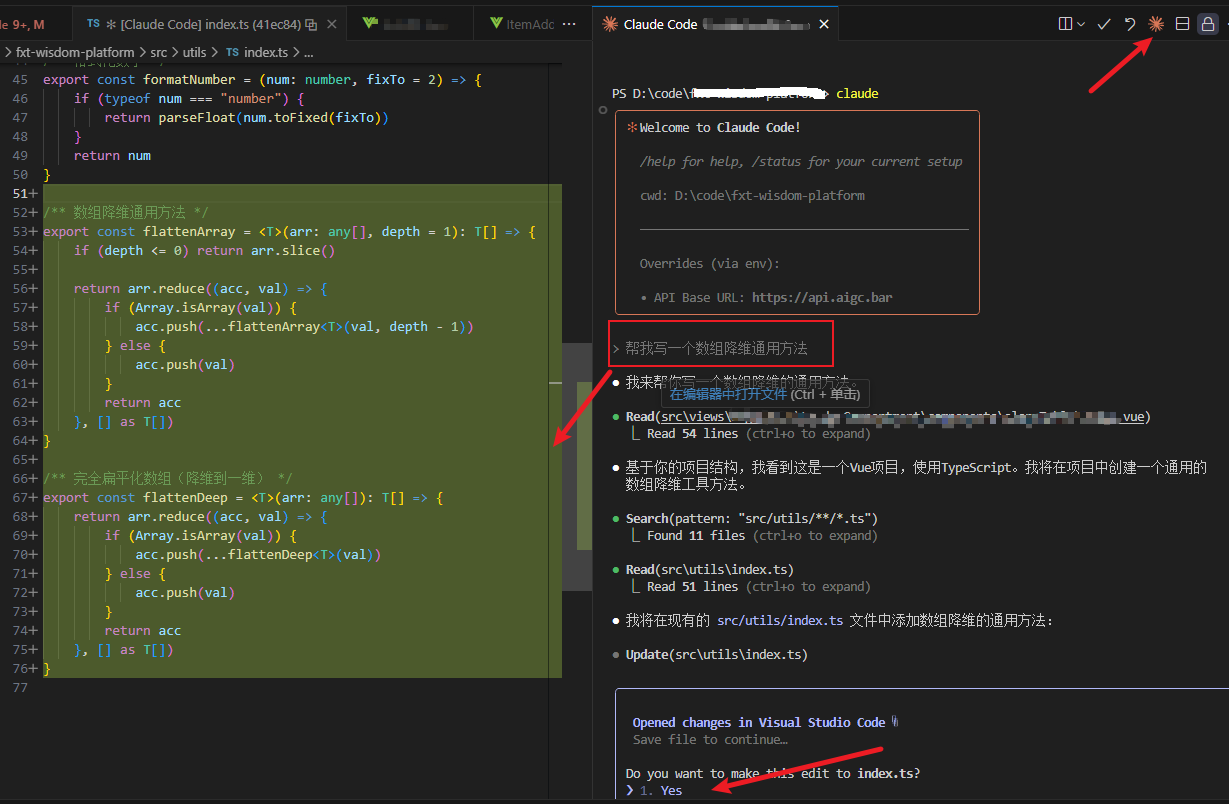Viewport: 1229px width, 804px height.
Task: Click the Vue icon on blurred tab
Action: coord(370,24)
